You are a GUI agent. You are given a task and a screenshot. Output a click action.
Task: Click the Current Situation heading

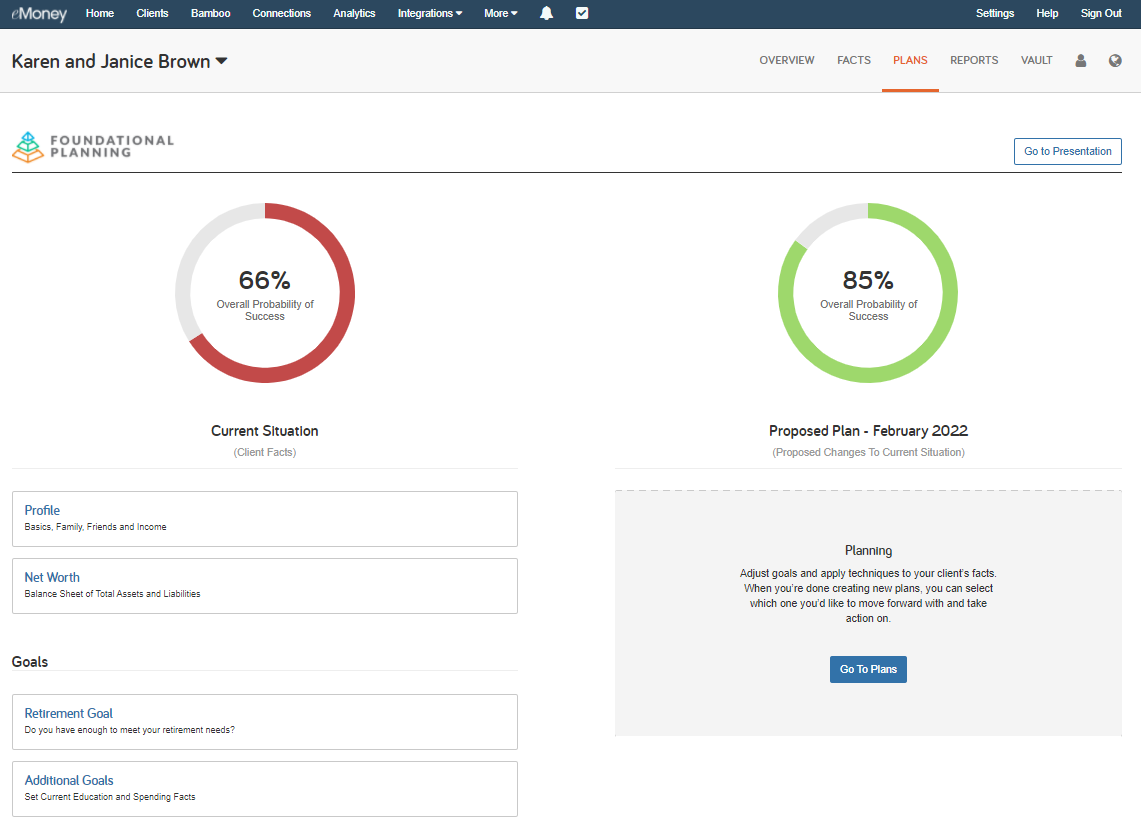(x=265, y=431)
